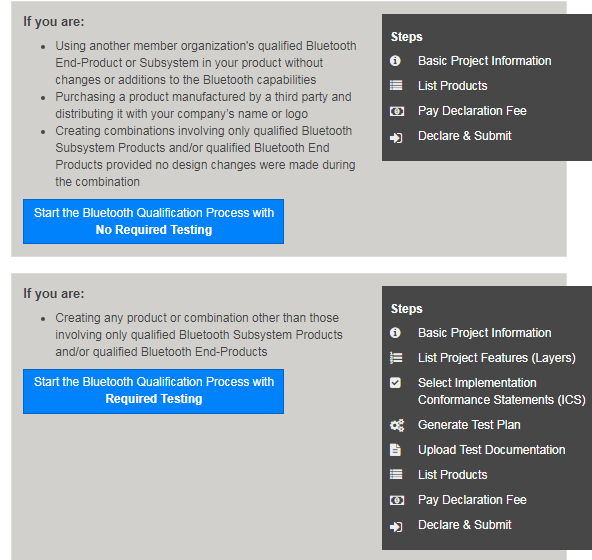Open the Generate Test Plan step
This screenshot has height=560, width=592.
(x=469, y=425)
